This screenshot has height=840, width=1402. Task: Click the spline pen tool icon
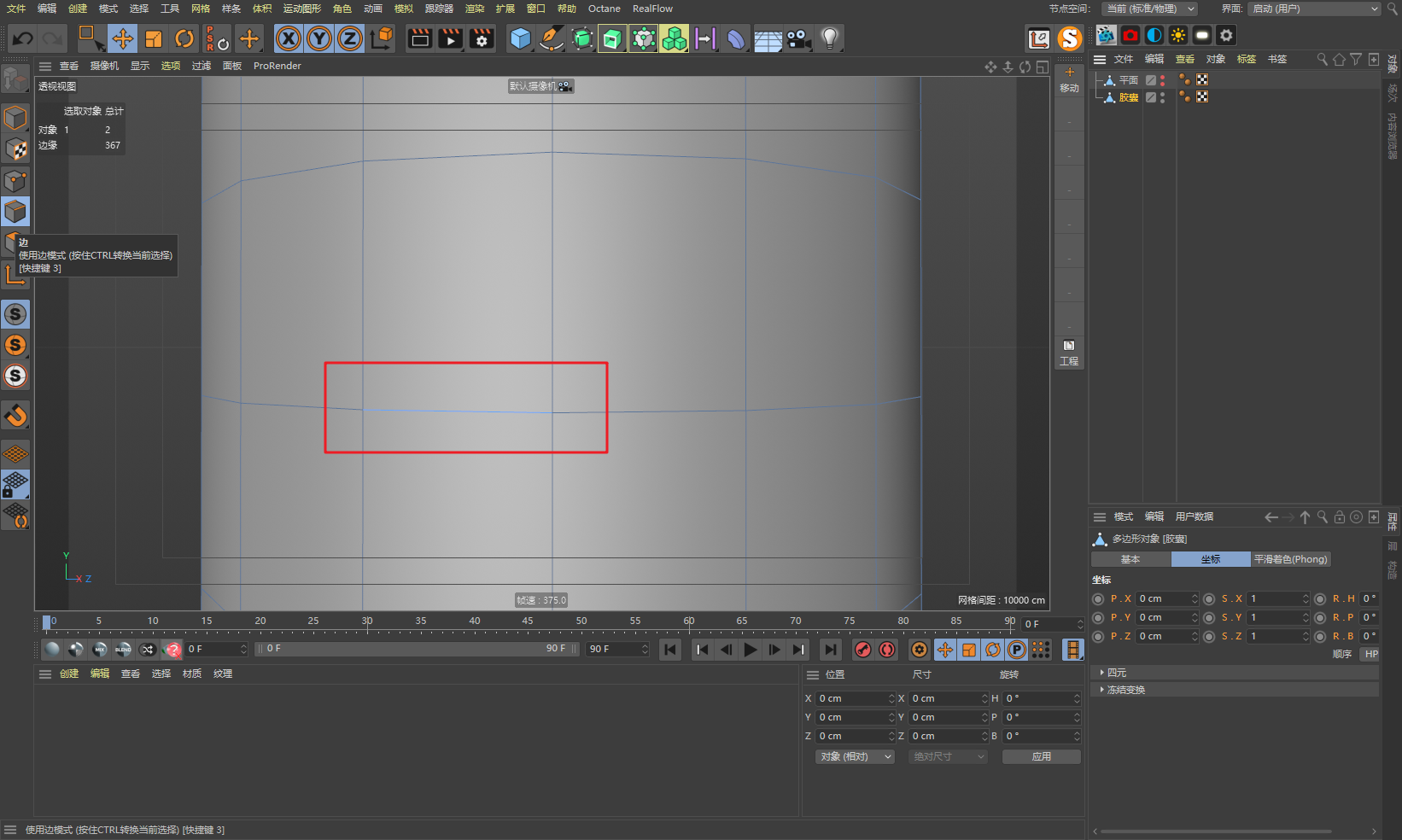point(552,38)
